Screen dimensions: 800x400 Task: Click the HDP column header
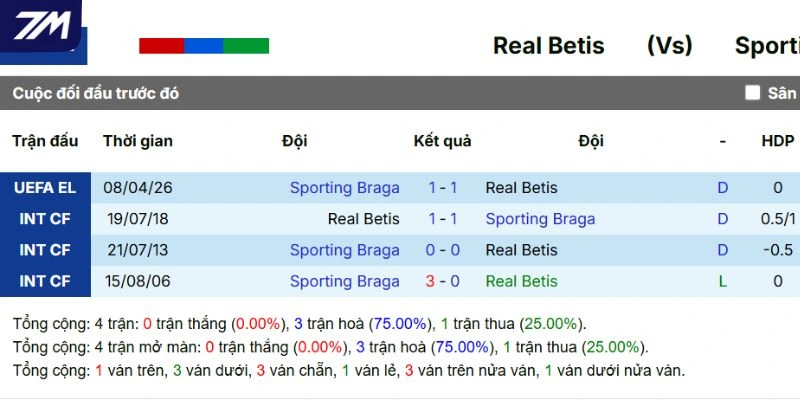(777, 141)
